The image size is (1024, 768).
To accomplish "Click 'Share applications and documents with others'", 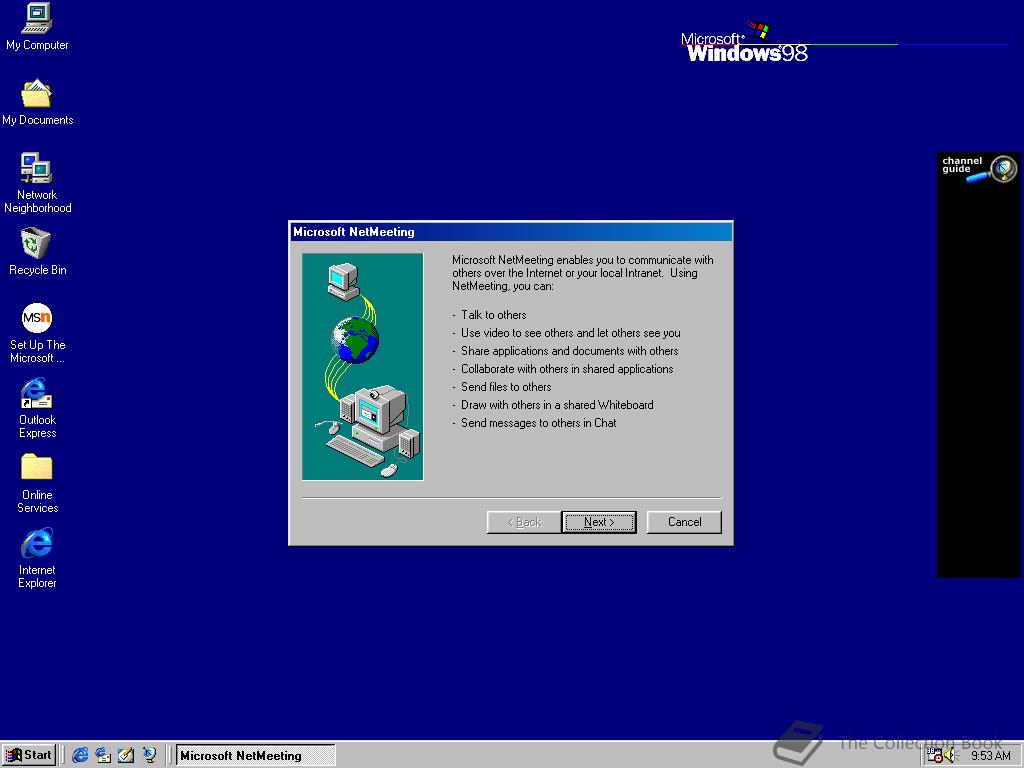I will click(569, 351).
